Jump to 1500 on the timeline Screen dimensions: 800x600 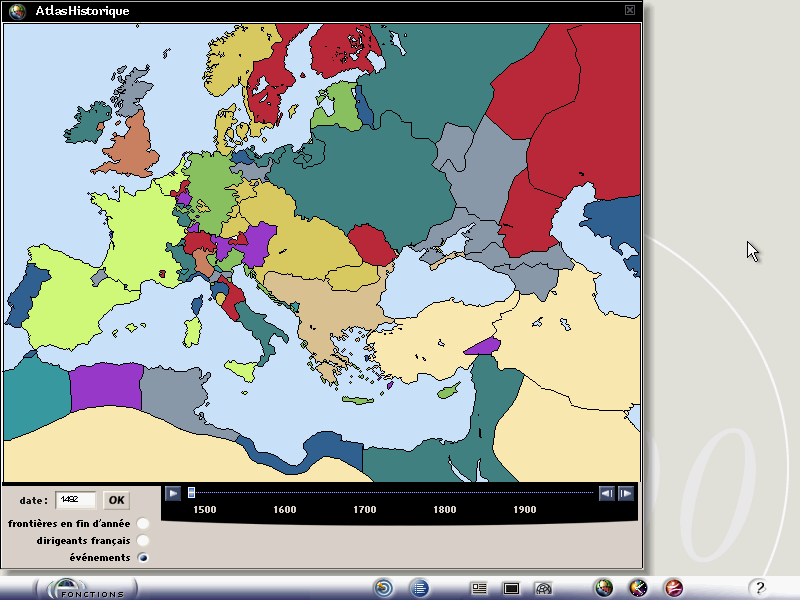[205, 509]
